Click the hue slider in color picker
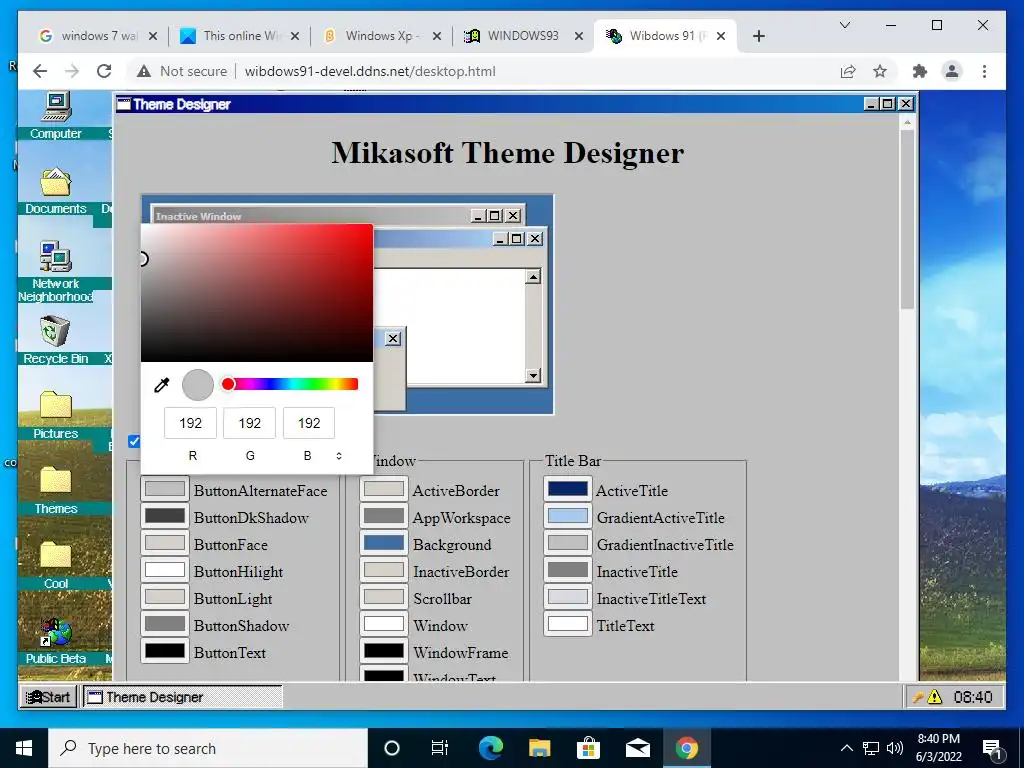This screenshot has width=1024, height=768. coord(292,384)
